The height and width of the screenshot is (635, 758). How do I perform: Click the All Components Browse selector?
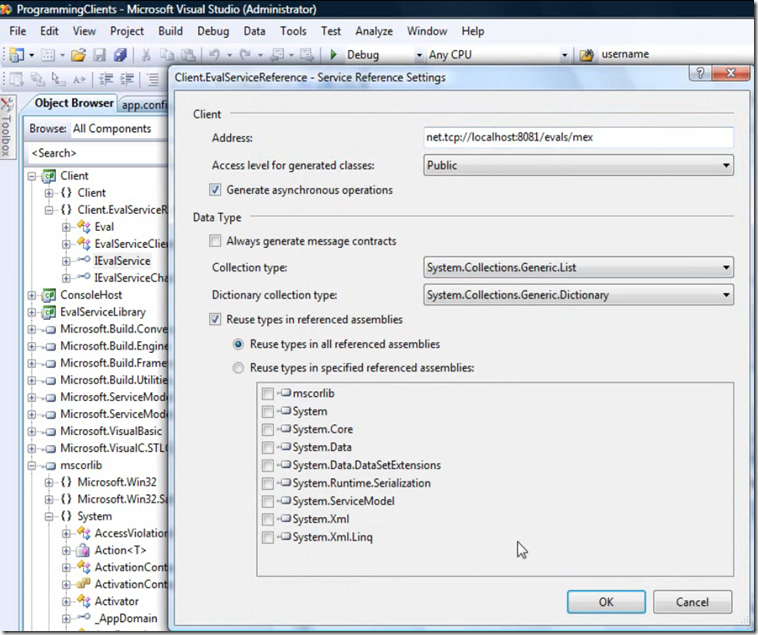[x=118, y=129]
